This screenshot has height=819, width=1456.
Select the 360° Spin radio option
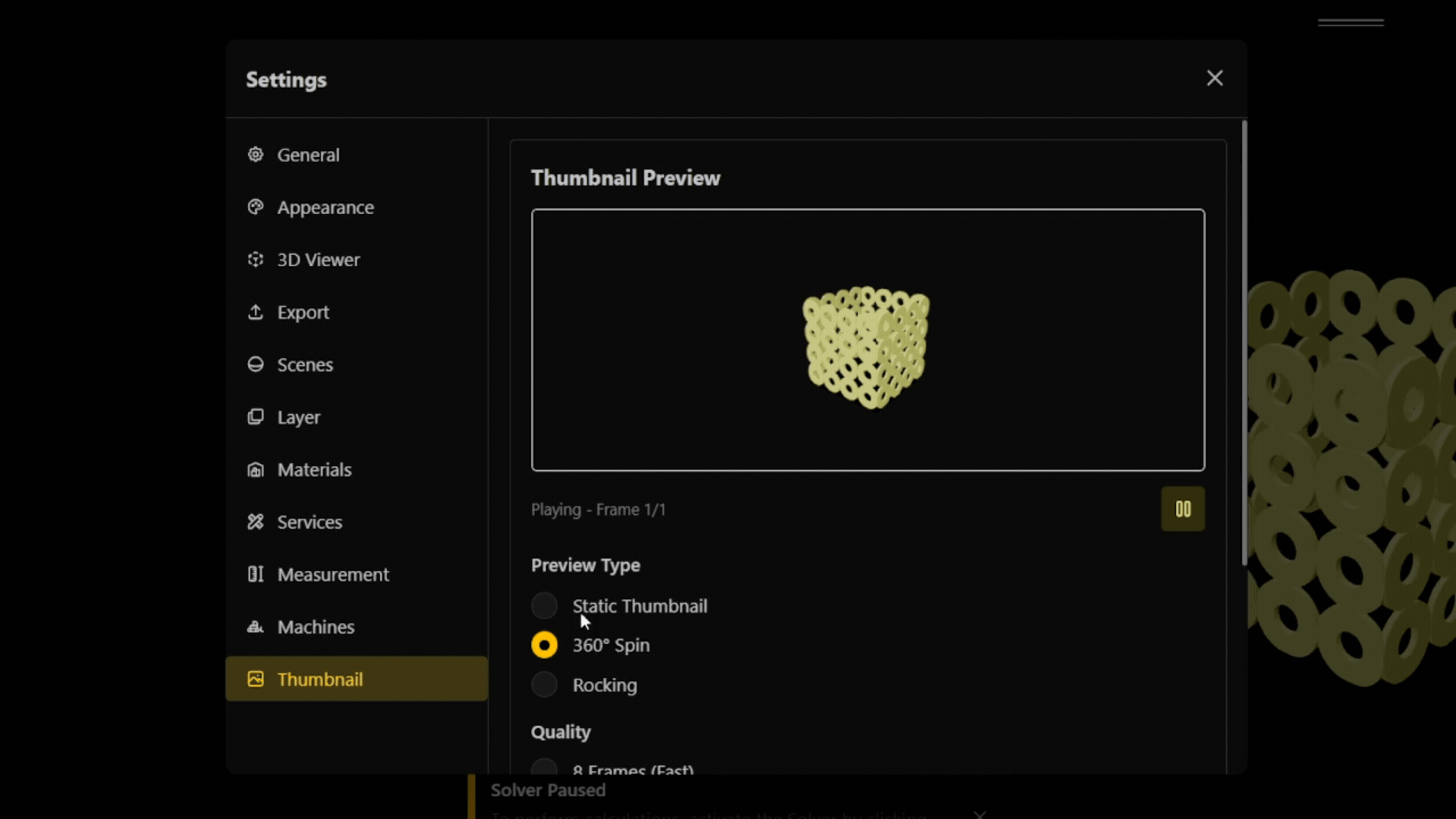coord(544,645)
